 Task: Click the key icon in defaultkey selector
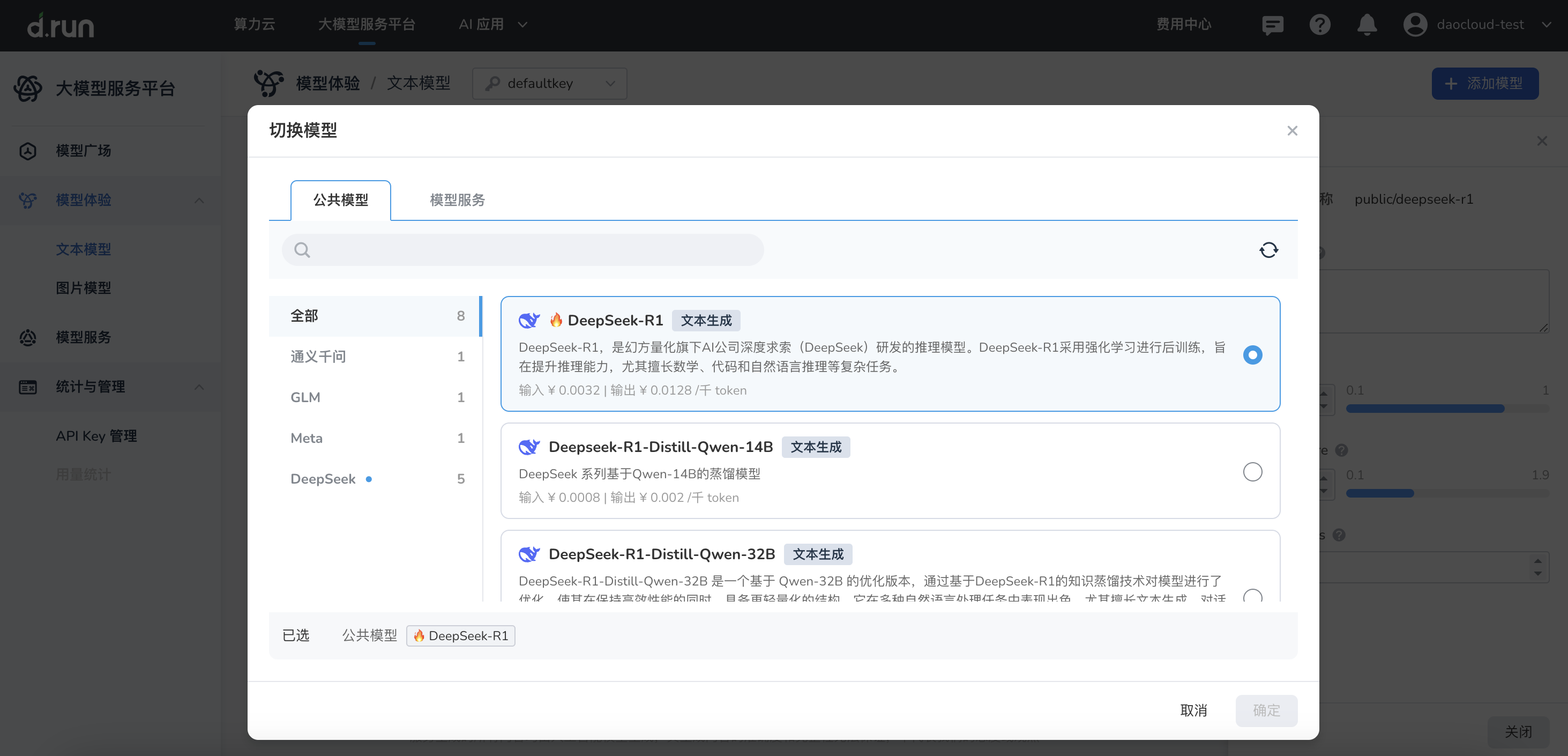[492, 84]
